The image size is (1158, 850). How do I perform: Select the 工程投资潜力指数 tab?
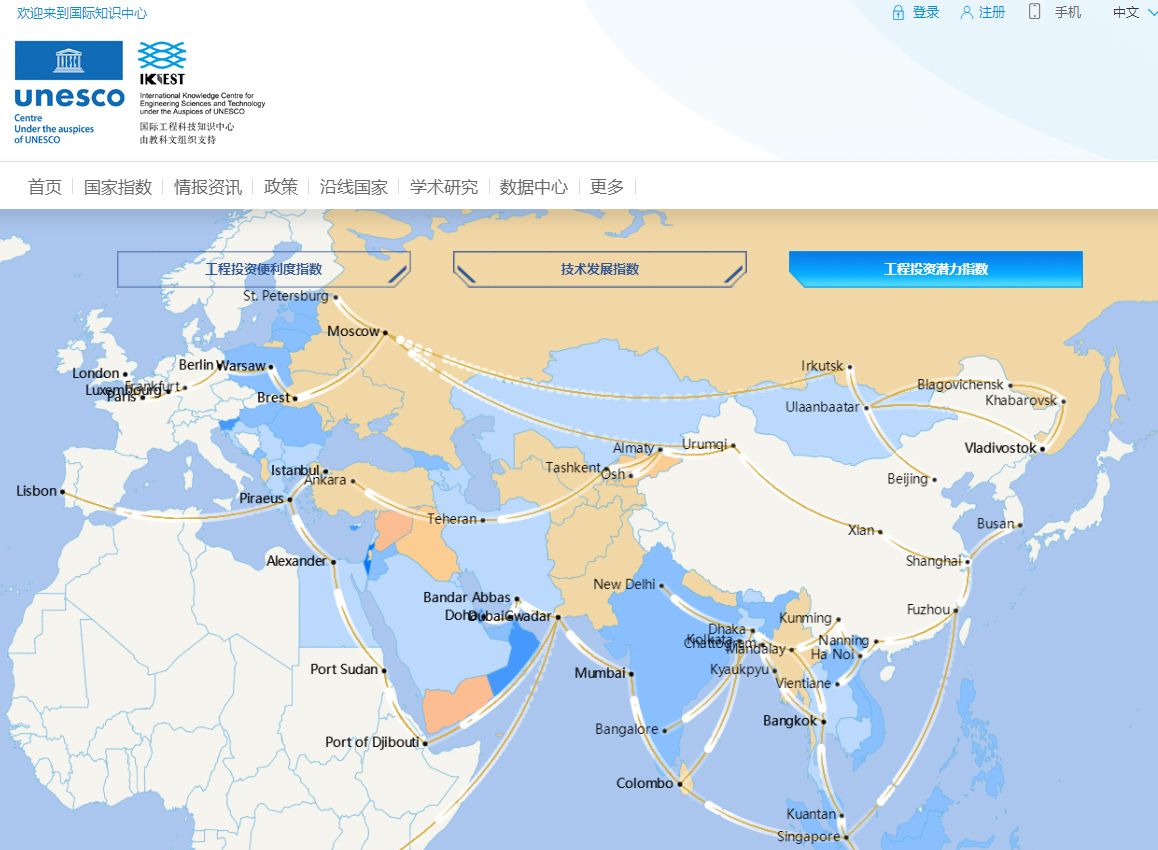coord(936,269)
